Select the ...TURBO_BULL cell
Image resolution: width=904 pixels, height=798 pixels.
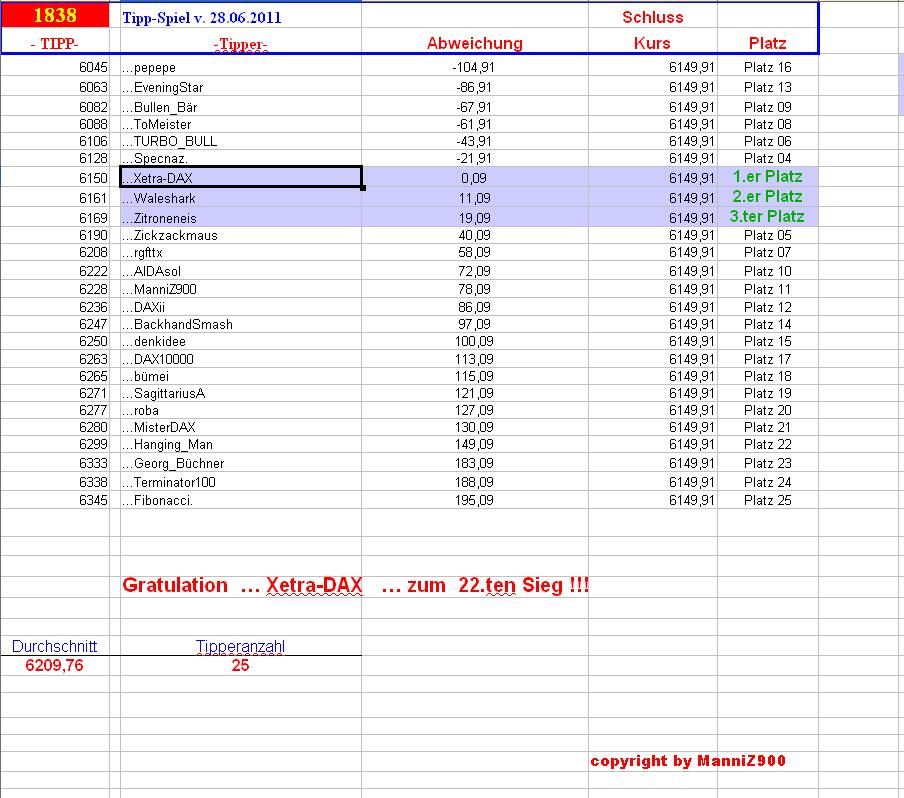(240, 141)
